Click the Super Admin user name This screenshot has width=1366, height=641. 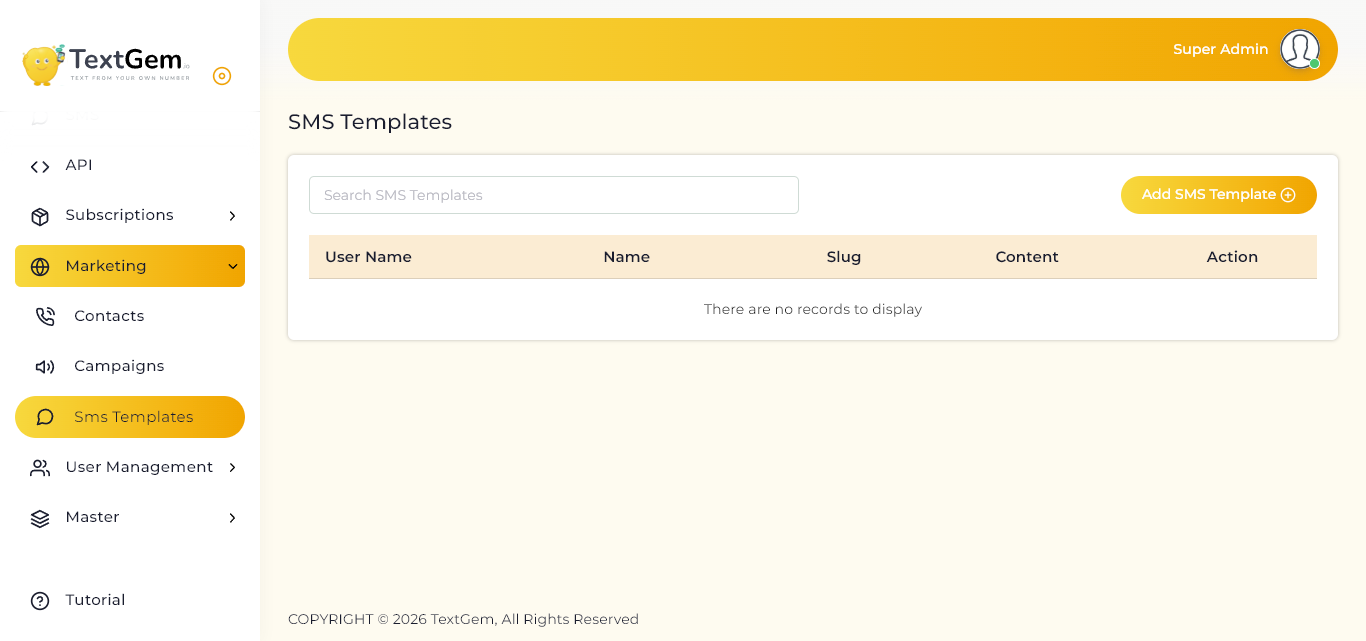pos(1220,49)
